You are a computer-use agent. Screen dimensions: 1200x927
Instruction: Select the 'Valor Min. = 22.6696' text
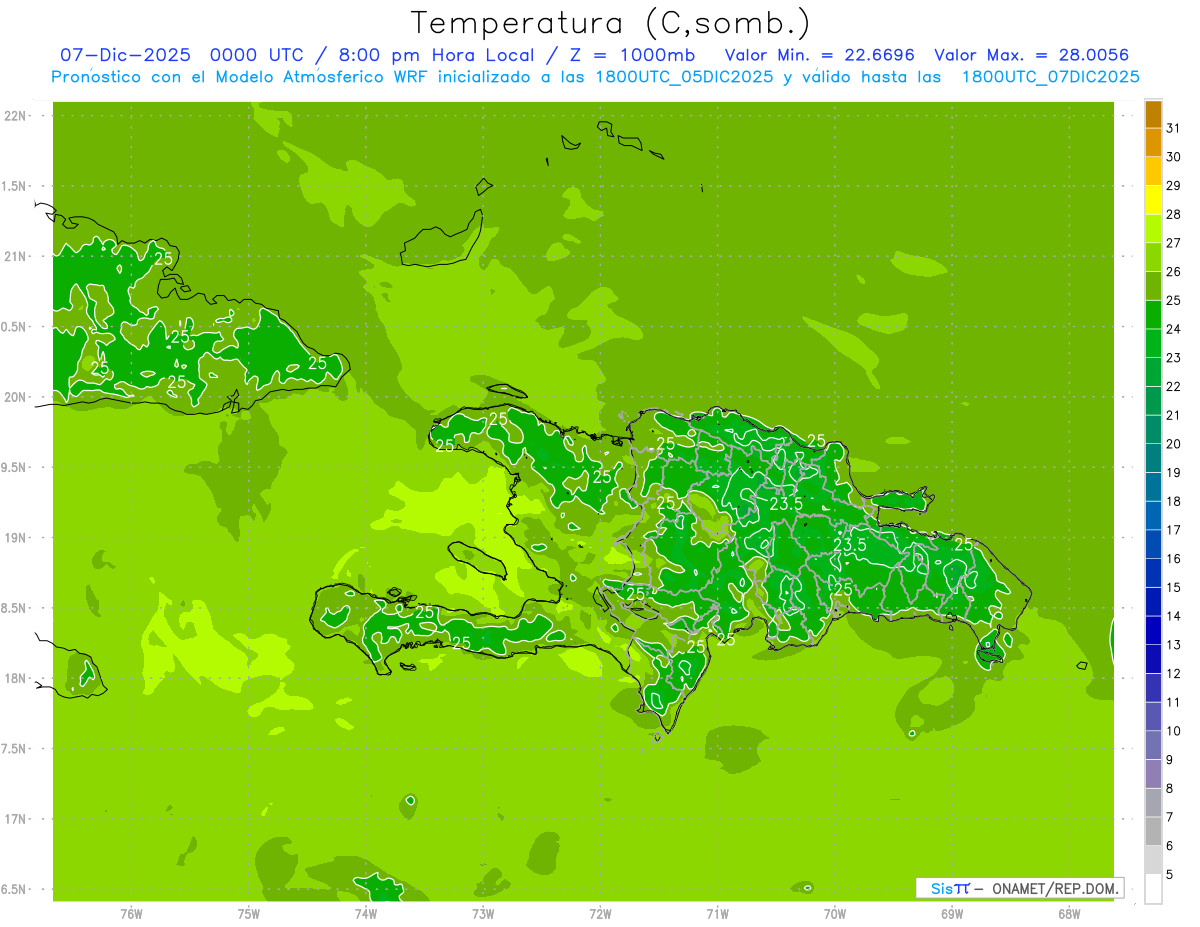(x=819, y=55)
